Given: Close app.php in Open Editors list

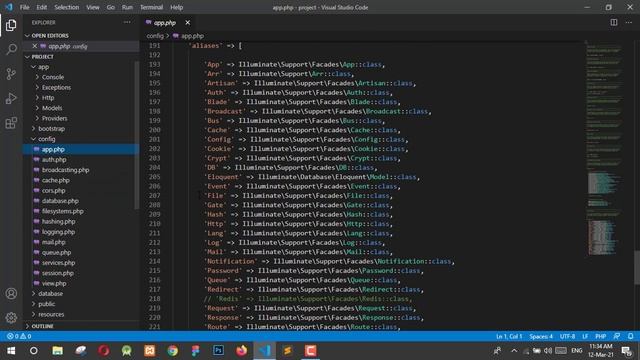Looking at the screenshot, I should [35, 46].
